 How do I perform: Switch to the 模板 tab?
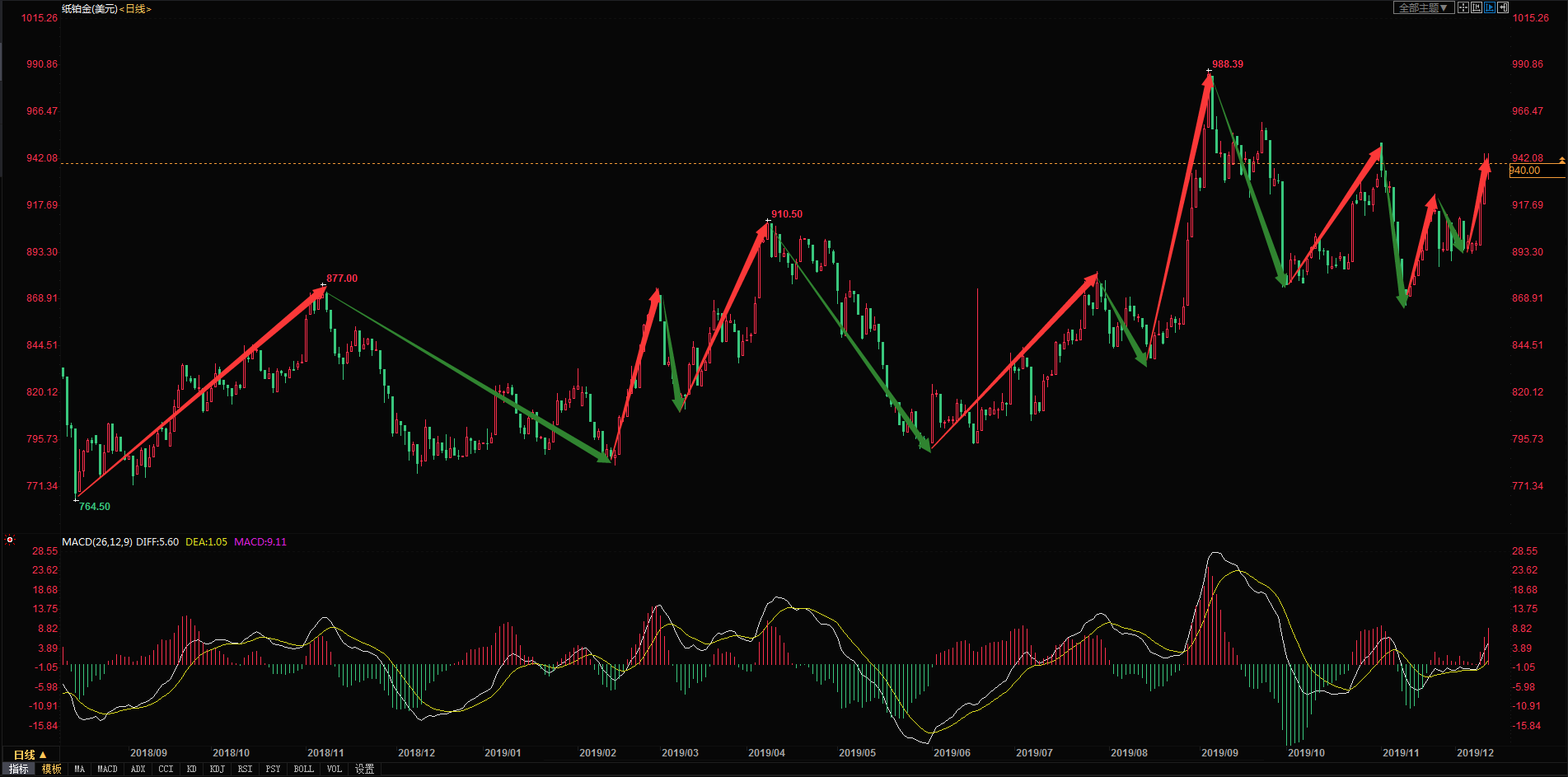coord(52,769)
